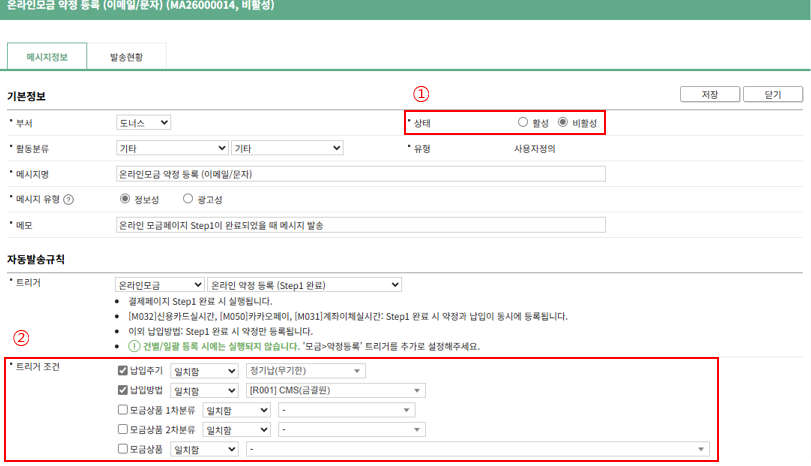Open the wide 모금상품 value dropdown
811x466 pixels.
pyautogui.click(x=478, y=449)
